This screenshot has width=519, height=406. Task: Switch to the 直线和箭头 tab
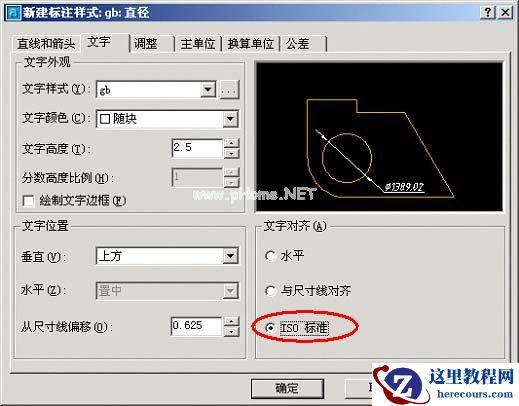click(x=46, y=44)
